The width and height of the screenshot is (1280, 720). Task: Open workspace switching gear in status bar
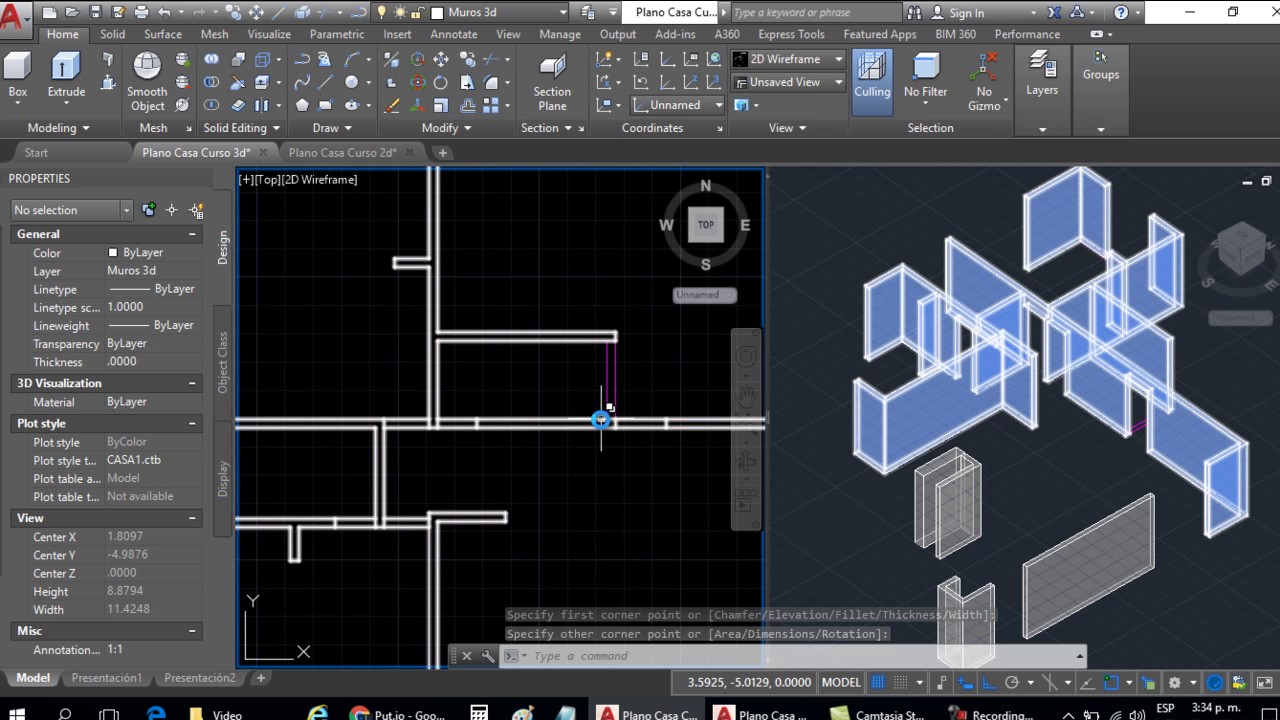point(1175,683)
